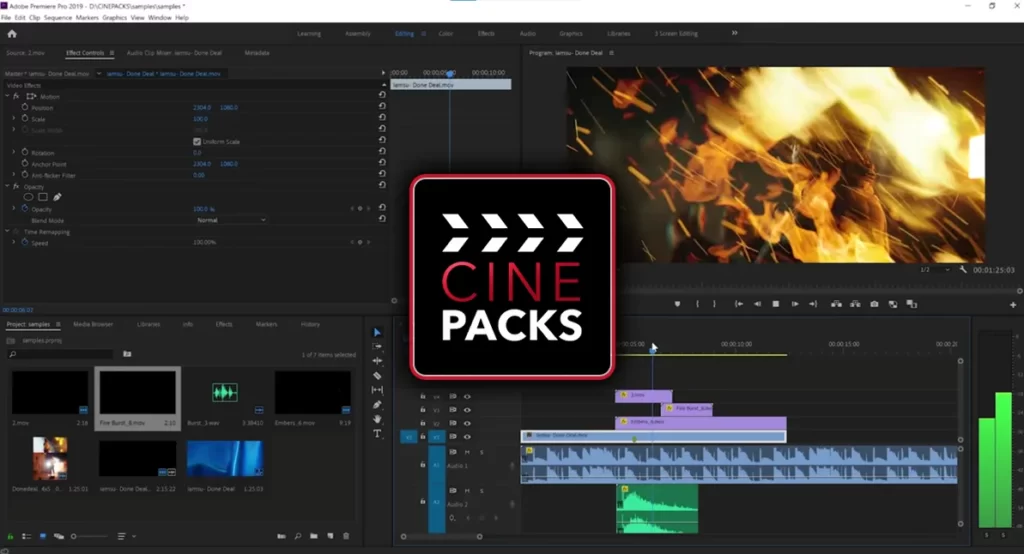Image resolution: width=1024 pixels, height=554 pixels.
Task: Open the Program monitor button editor plus
Action: tap(1013, 304)
